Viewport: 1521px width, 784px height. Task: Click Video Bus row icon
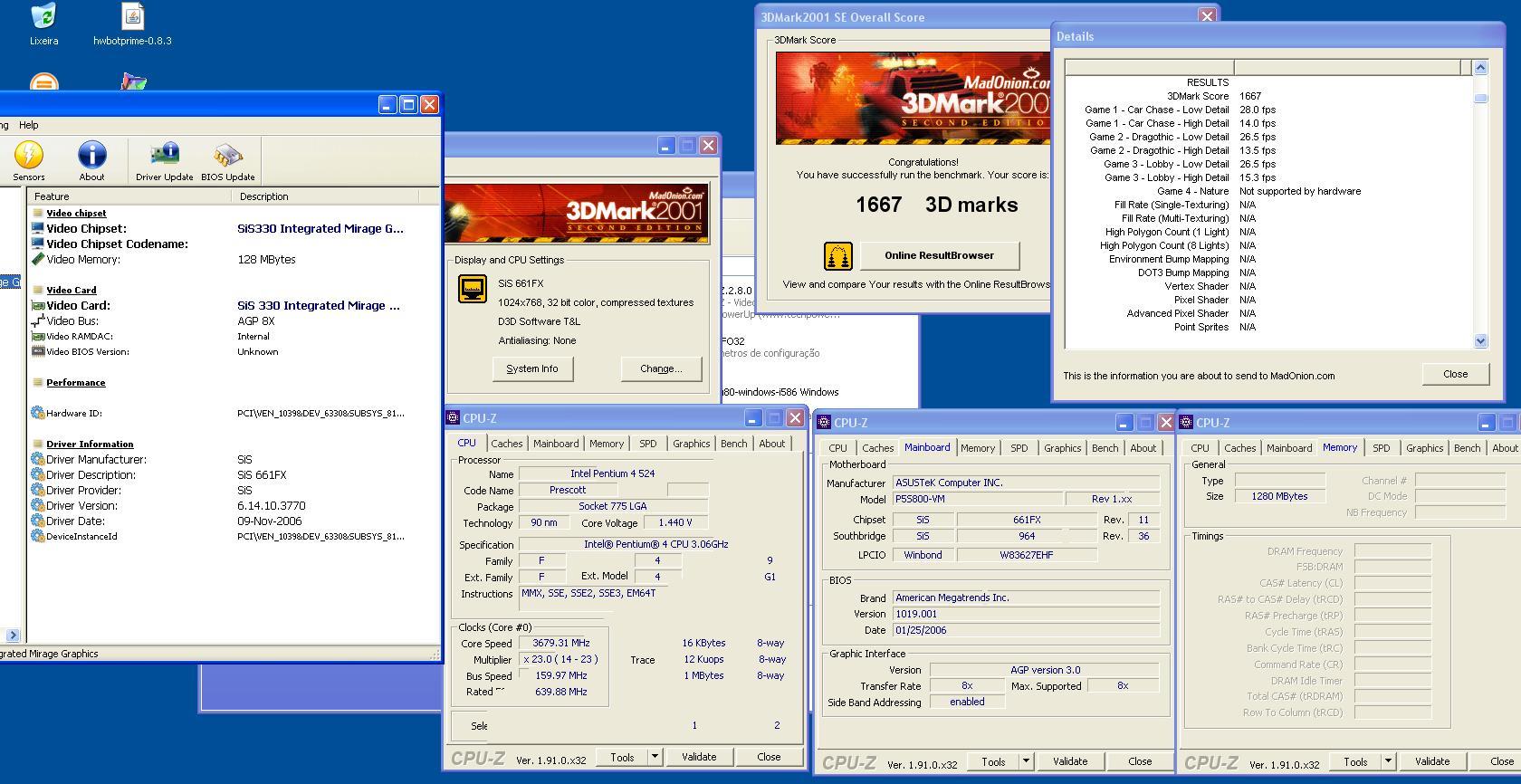(38, 321)
